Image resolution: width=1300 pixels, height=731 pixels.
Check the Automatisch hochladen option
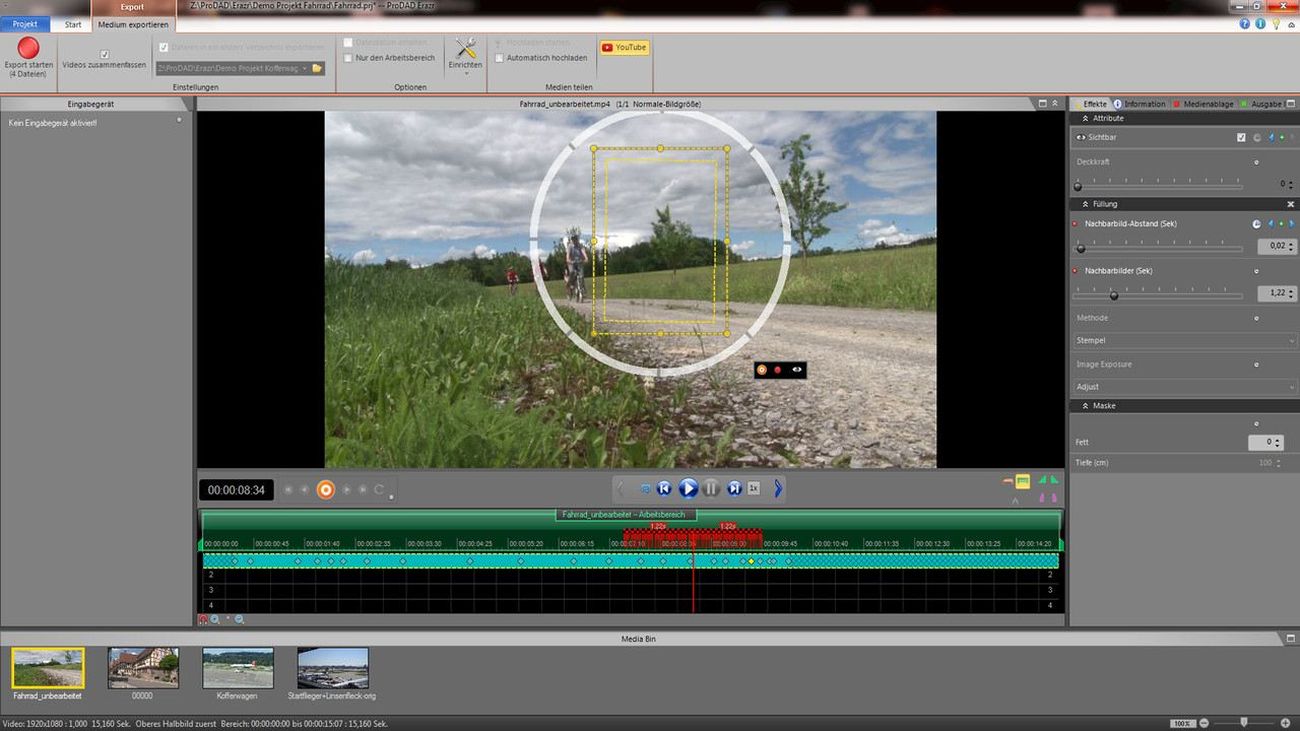point(499,58)
